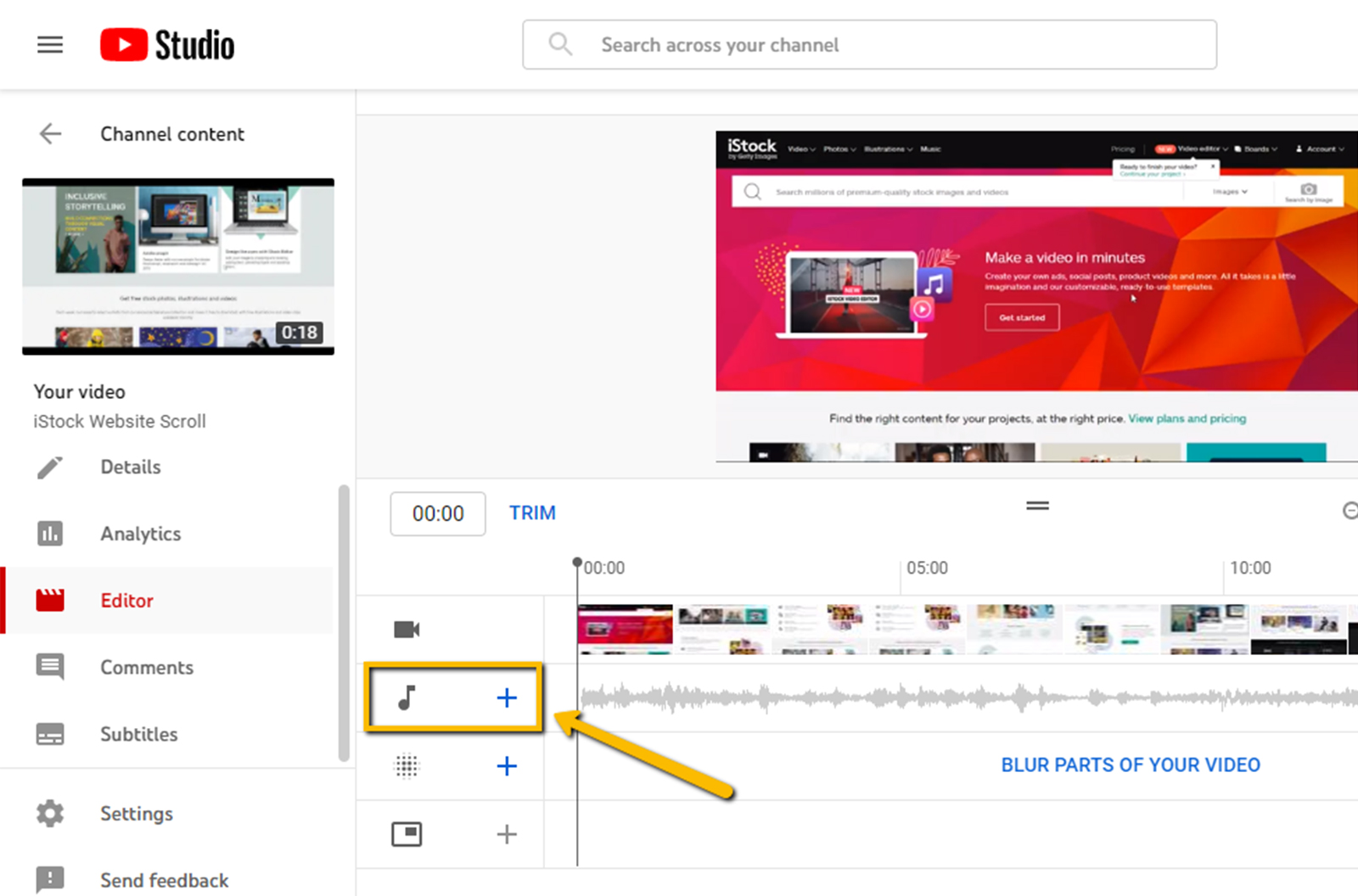Focus the Search across your channel field

pyautogui.click(x=869, y=45)
